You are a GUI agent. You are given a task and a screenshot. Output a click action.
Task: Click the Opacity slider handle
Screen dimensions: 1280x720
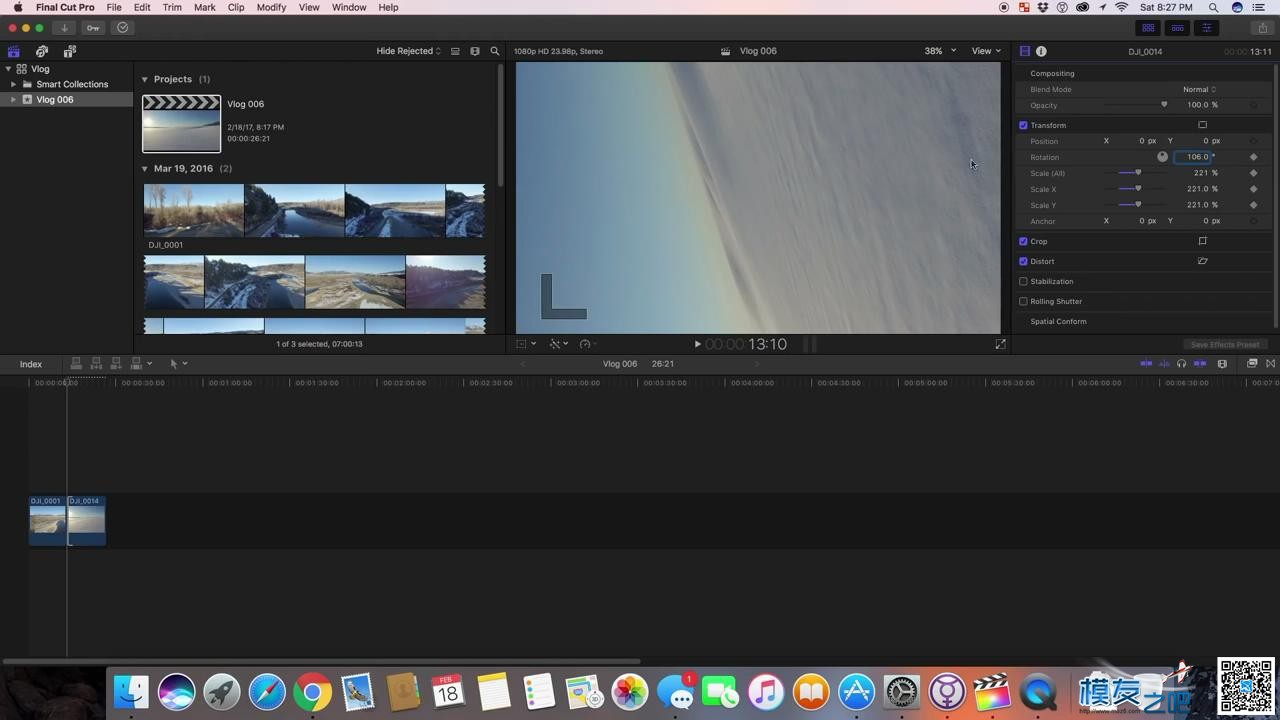pos(1164,104)
